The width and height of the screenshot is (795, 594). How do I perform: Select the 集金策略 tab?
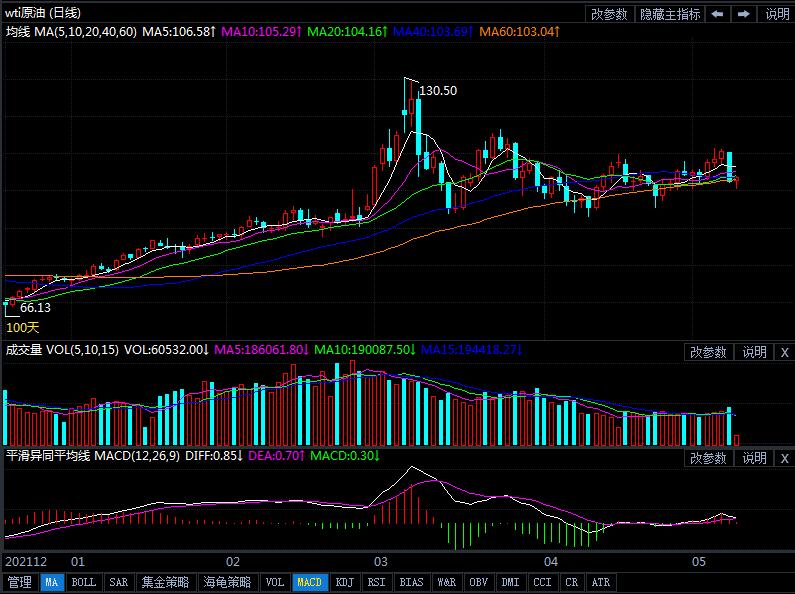(x=165, y=582)
